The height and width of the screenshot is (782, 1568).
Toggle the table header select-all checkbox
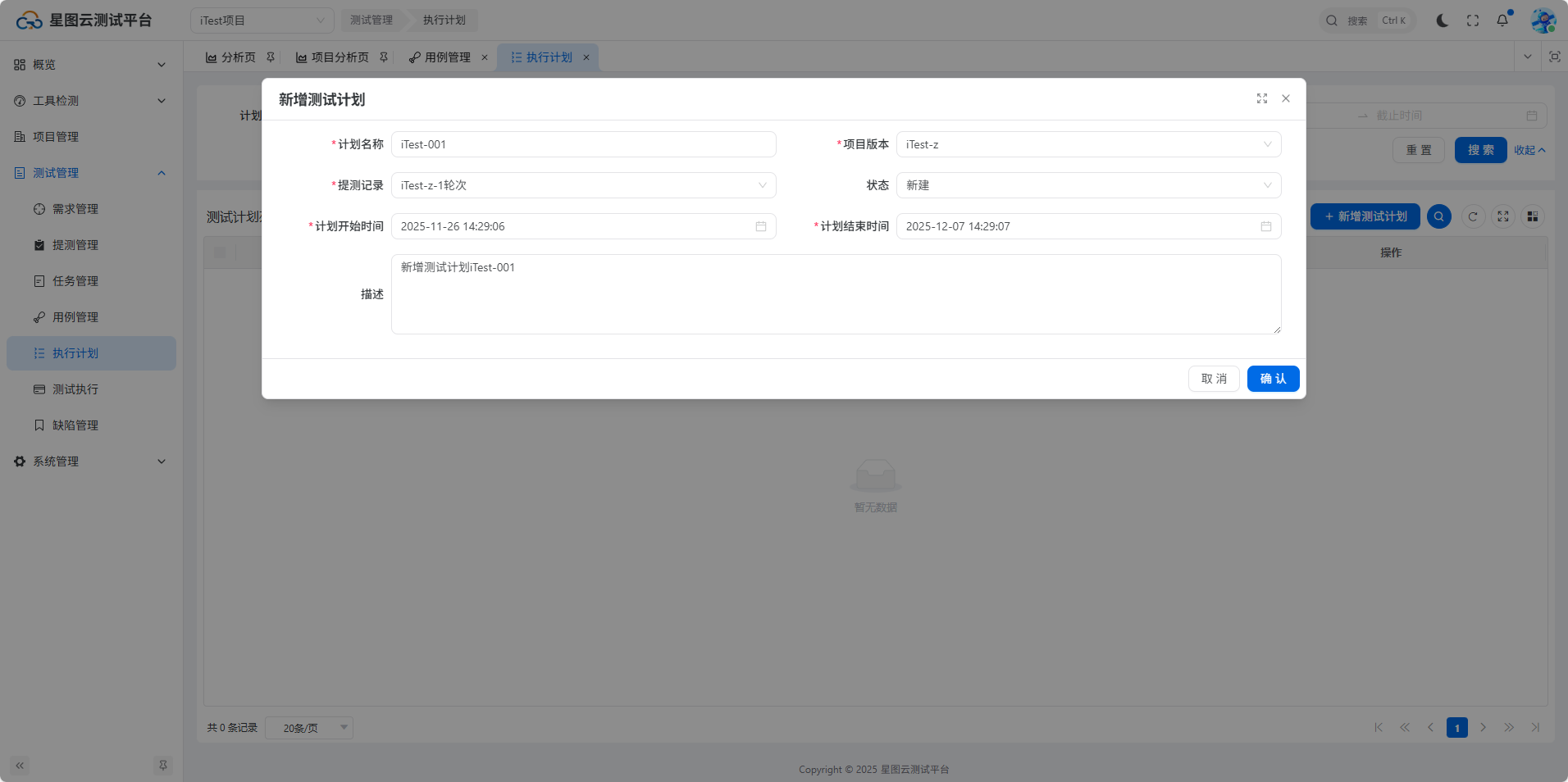click(x=220, y=252)
